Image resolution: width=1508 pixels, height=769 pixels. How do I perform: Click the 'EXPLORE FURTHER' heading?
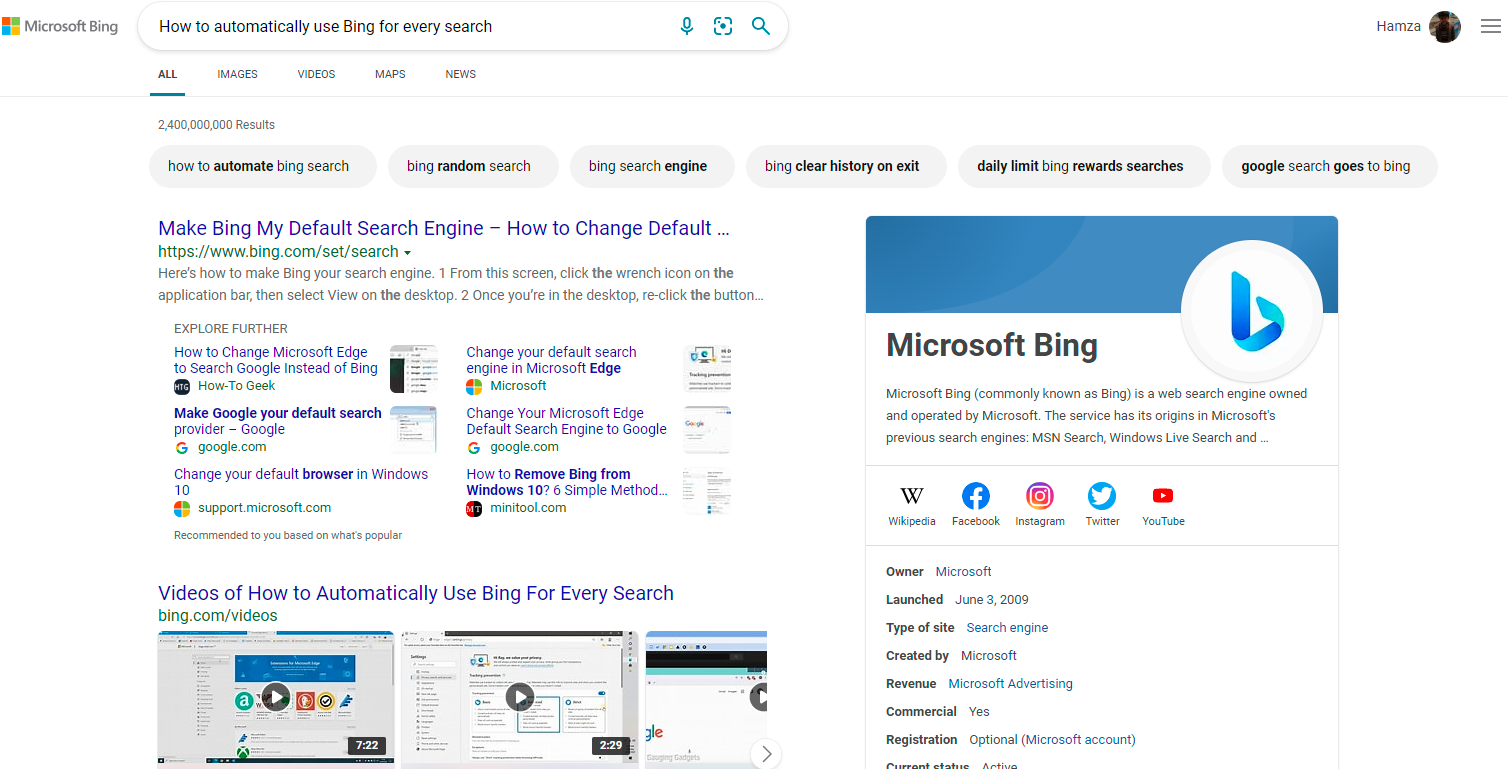pyautogui.click(x=231, y=329)
